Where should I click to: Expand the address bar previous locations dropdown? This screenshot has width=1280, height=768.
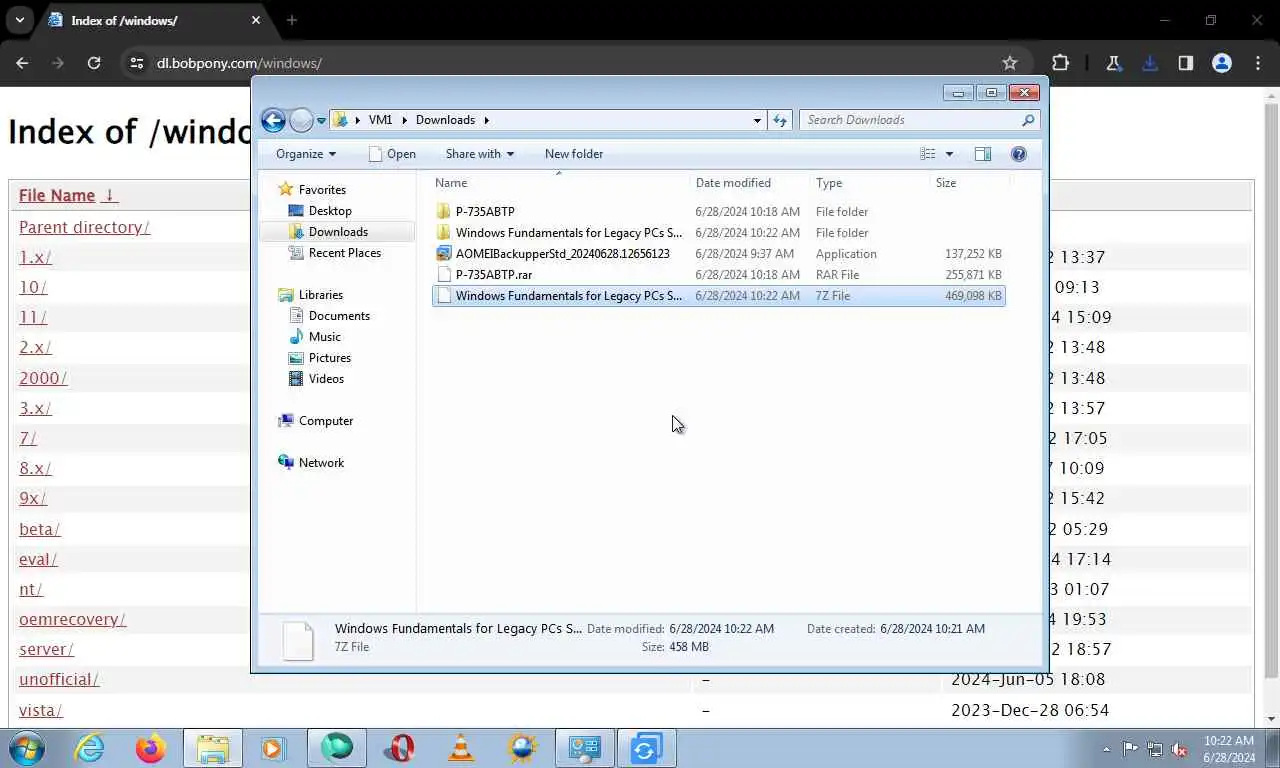coord(757,120)
